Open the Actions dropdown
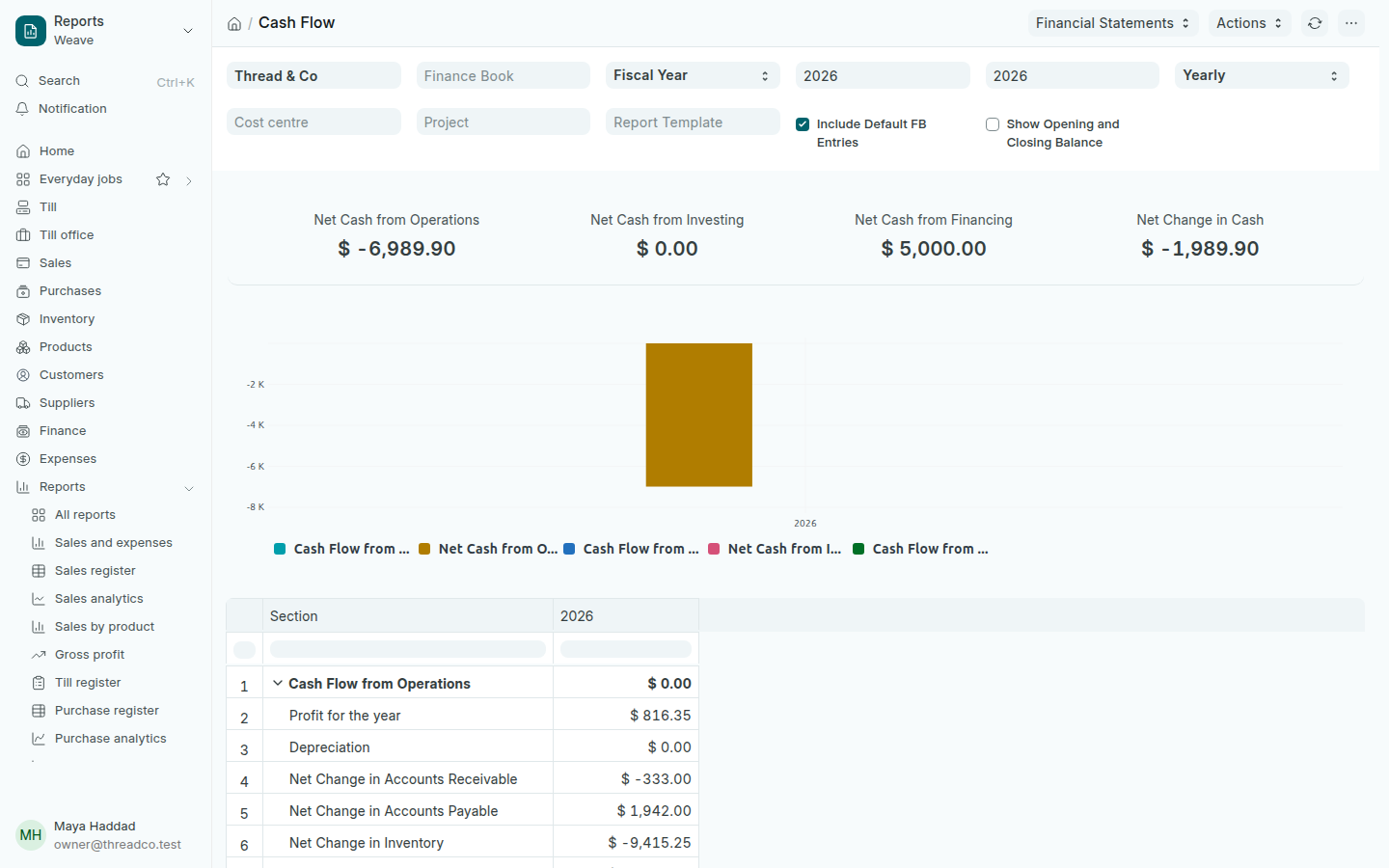The width and height of the screenshot is (1389, 868). 1249,23
